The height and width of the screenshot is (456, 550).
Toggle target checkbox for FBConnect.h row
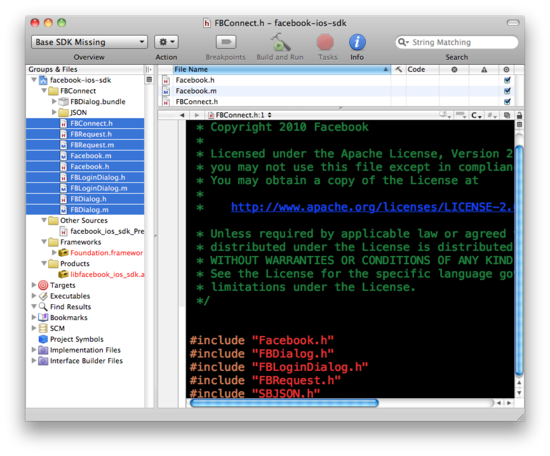point(507,102)
